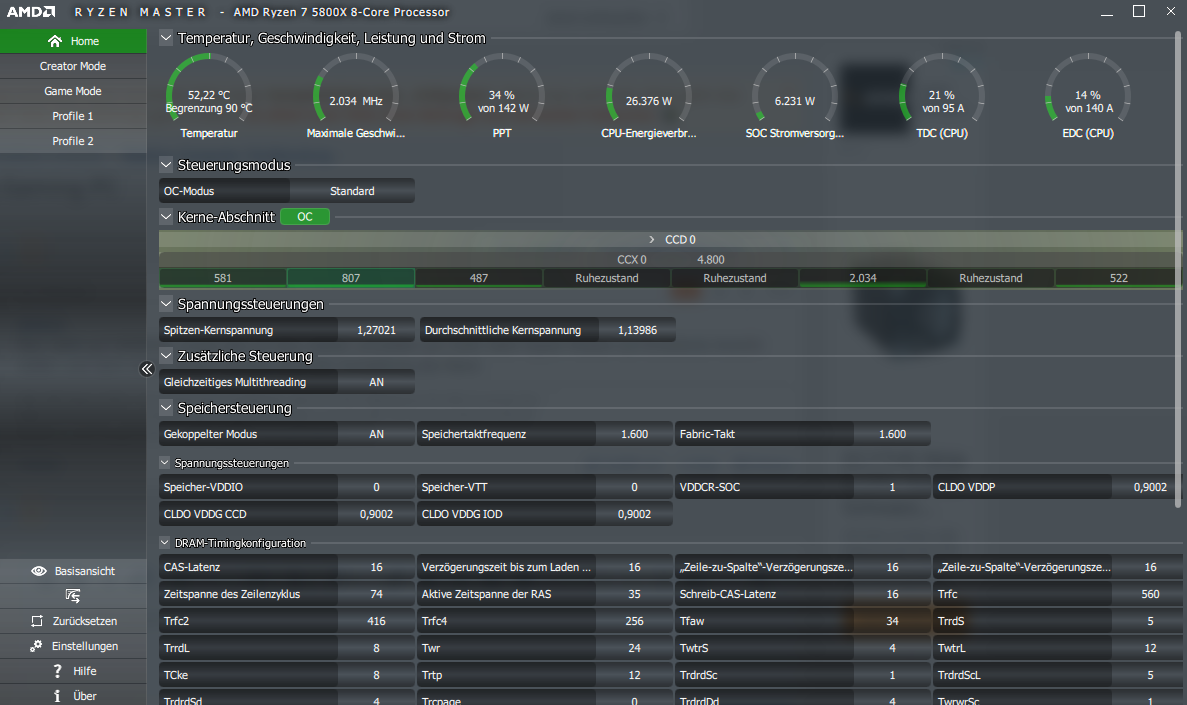This screenshot has width=1187, height=705.
Task: Click the Zurücksetzen reset icon
Action: point(36,621)
